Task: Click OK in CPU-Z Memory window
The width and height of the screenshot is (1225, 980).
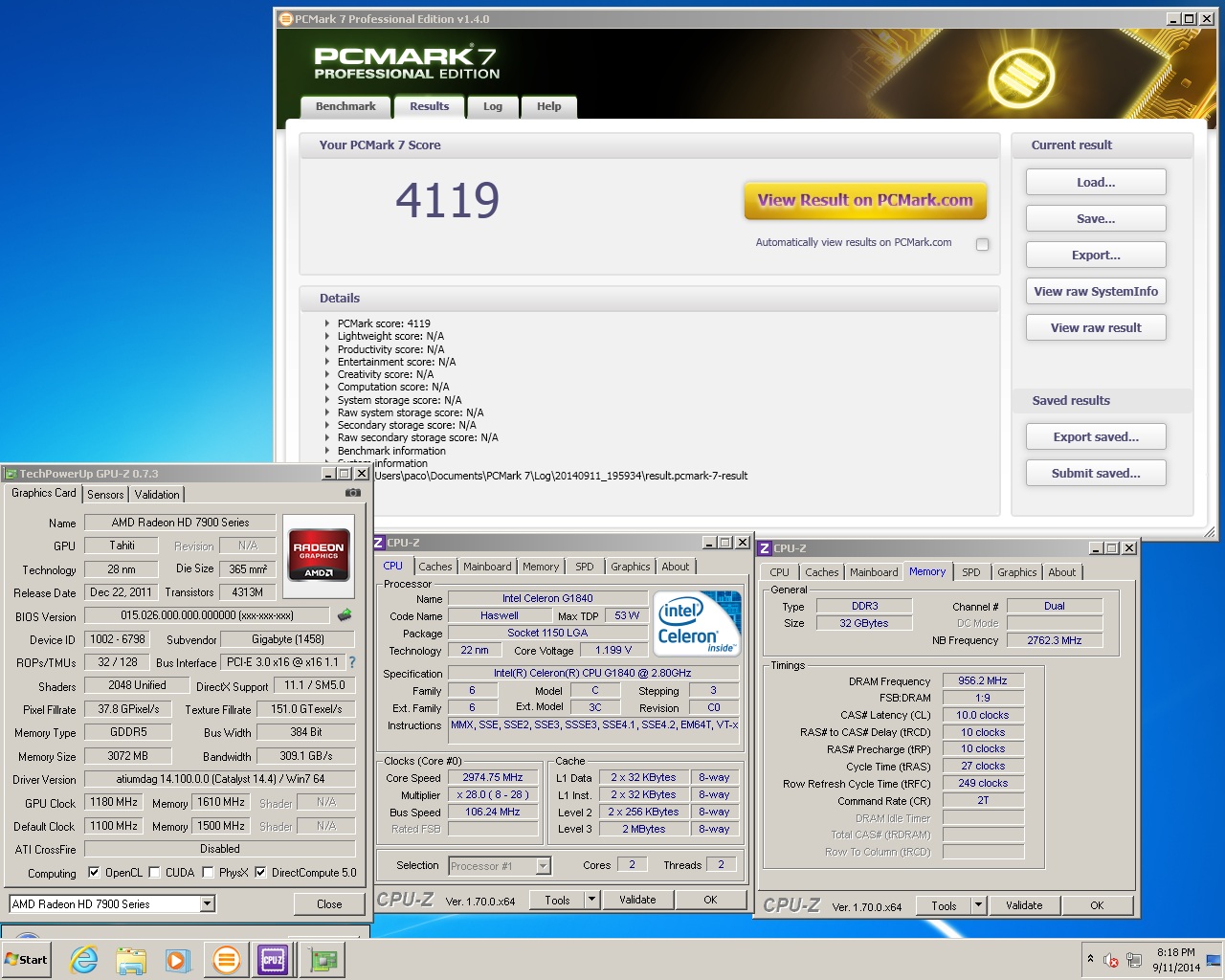Action: pyautogui.click(x=1097, y=904)
